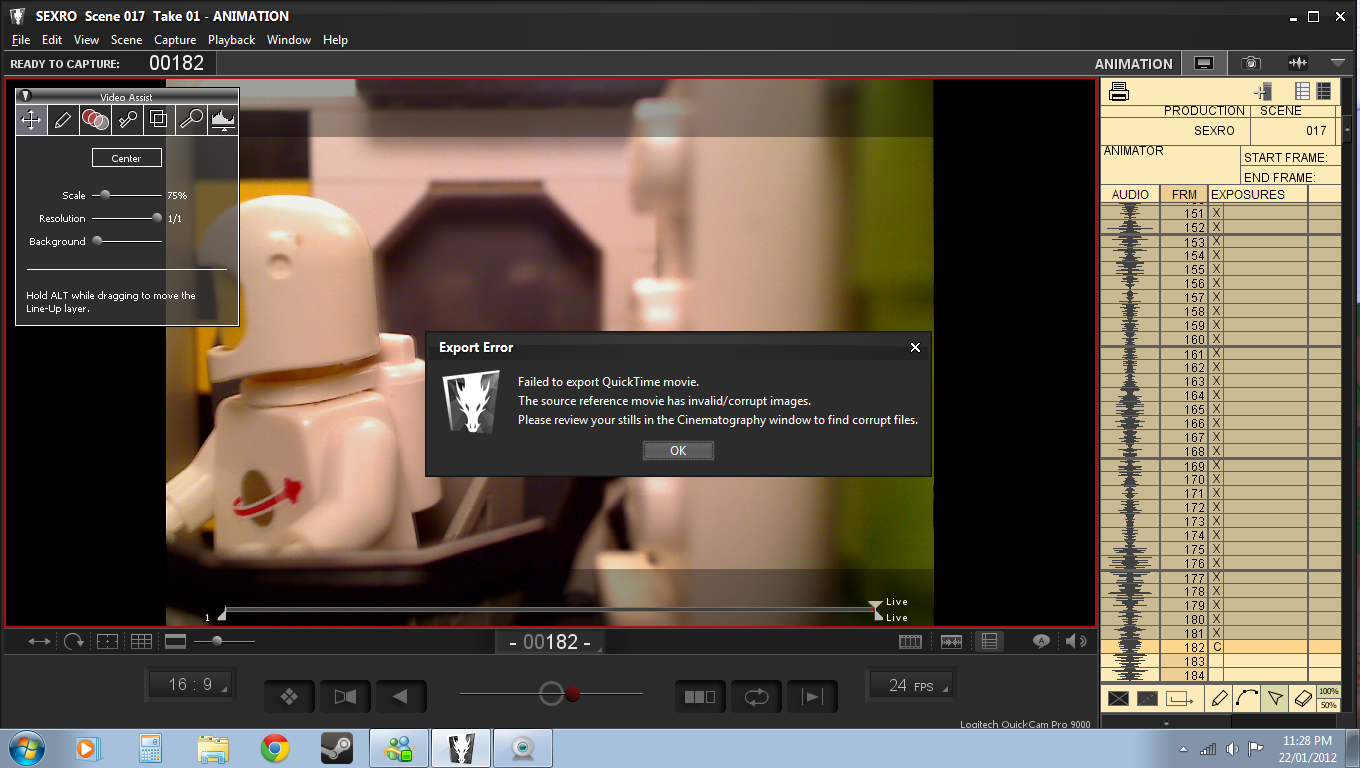Click the Live marker on the timeline
The height and width of the screenshot is (768, 1360).
876,605
